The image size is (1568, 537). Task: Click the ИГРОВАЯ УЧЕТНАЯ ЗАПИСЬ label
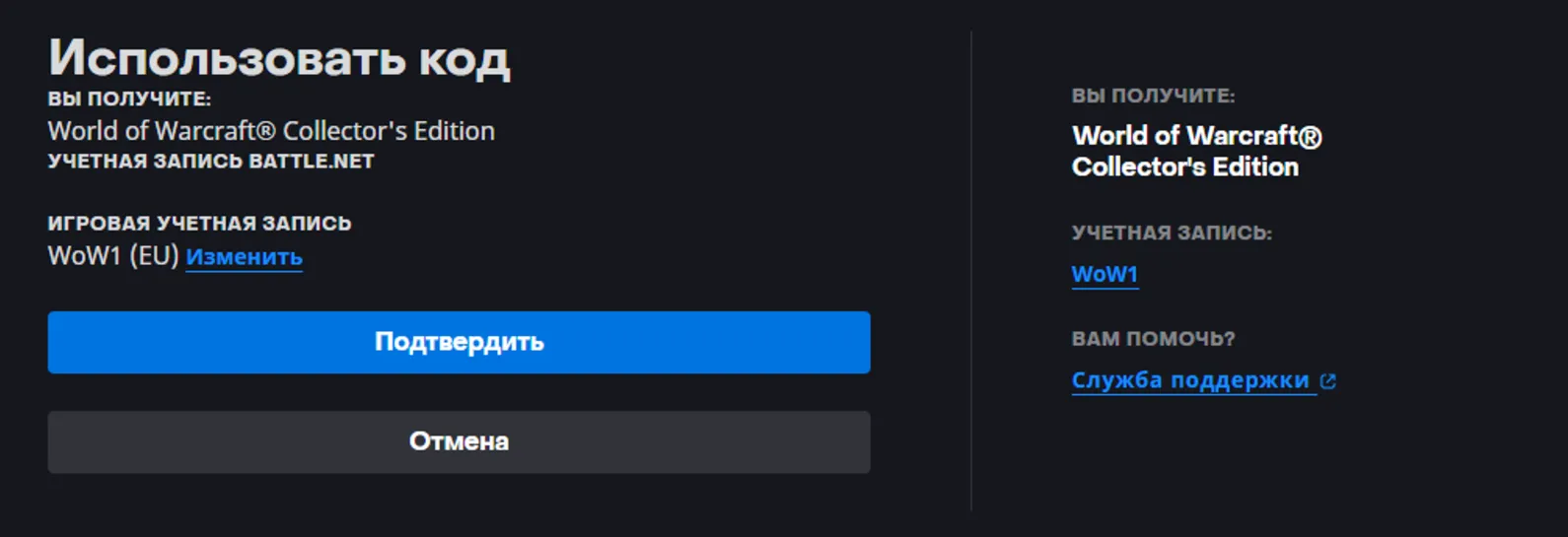199,224
